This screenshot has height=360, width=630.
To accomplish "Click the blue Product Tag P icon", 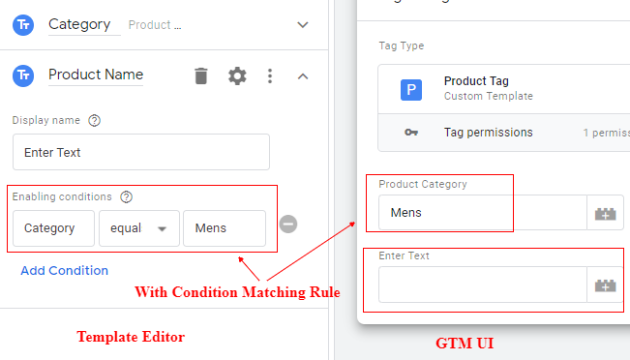I will 411,90.
